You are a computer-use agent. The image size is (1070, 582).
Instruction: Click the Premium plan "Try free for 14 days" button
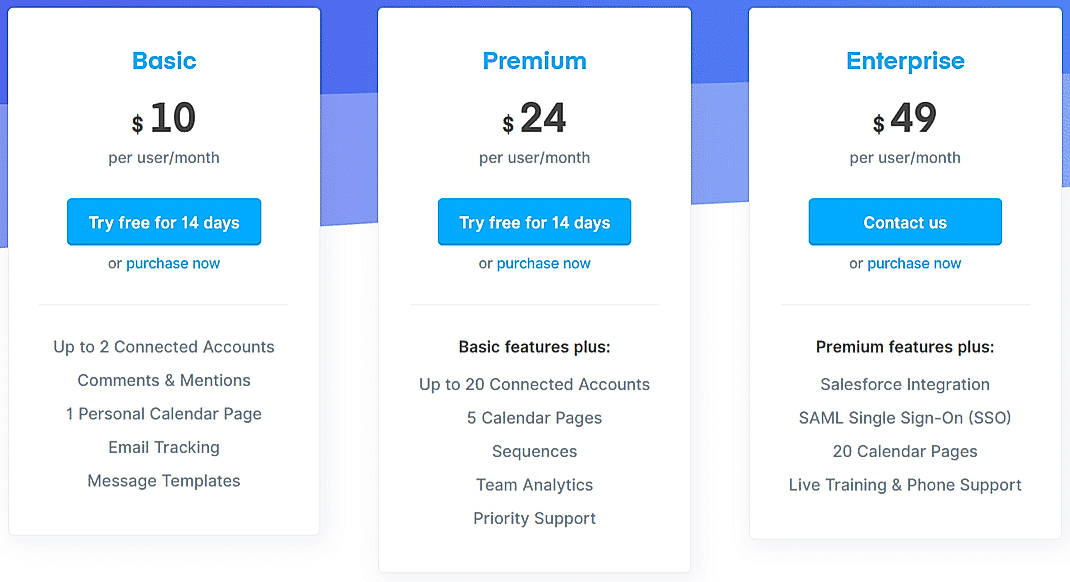point(534,221)
